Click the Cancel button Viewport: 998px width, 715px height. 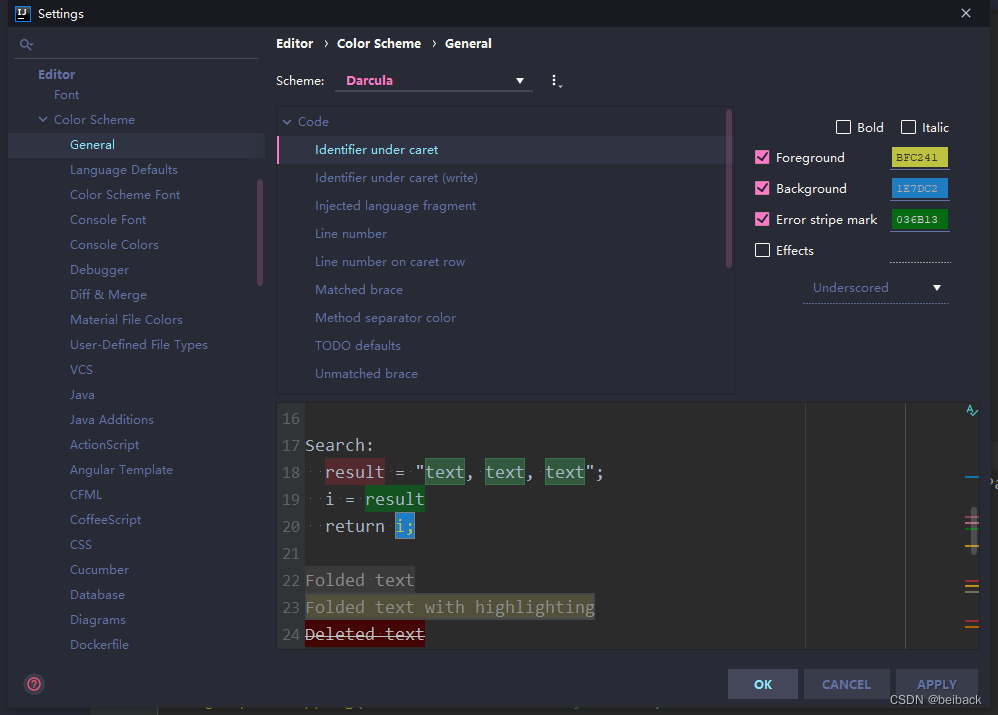846,684
